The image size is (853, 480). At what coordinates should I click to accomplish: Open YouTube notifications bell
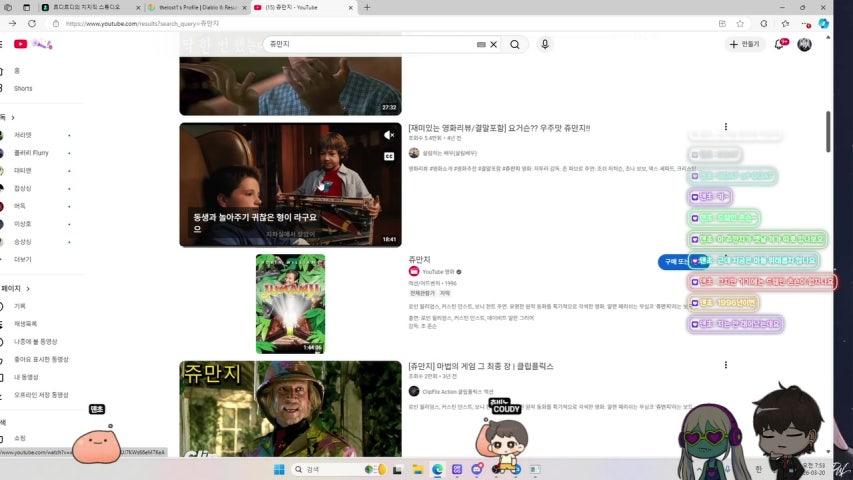click(779, 44)
